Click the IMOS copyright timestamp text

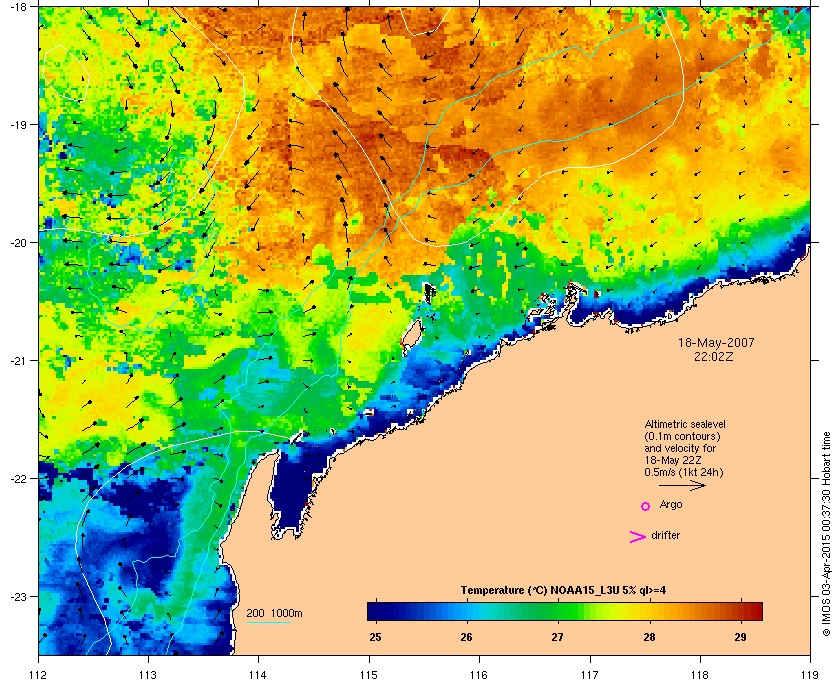(x=826, y=534)
